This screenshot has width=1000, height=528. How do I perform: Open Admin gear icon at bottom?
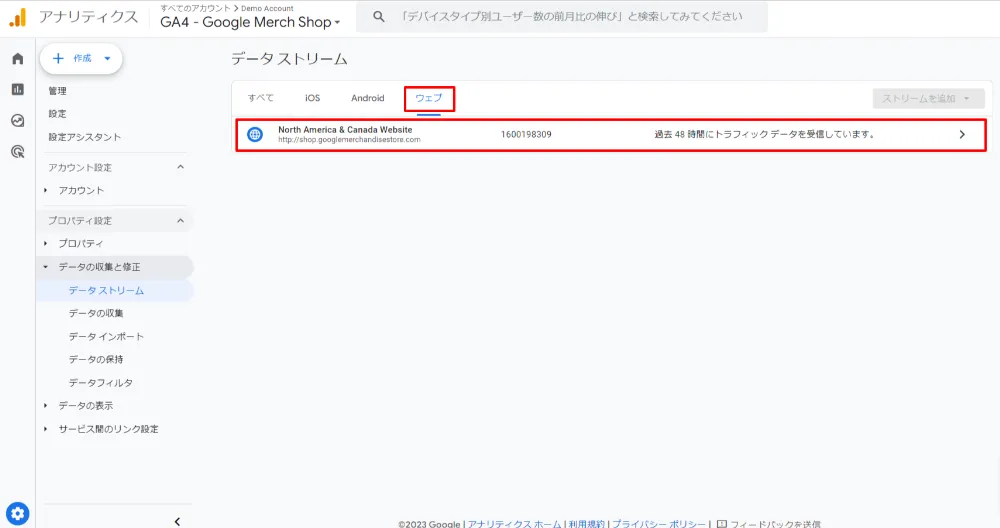(18, 513)
